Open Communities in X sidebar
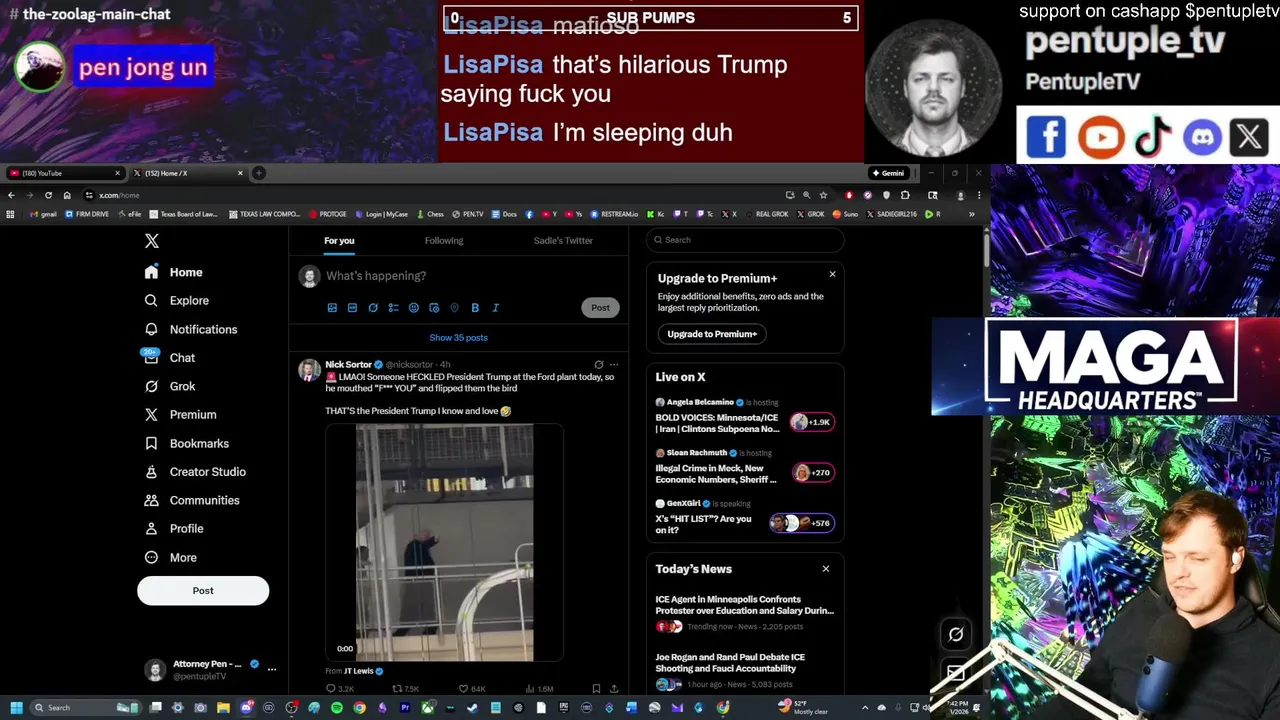Screen dimensions: 1280x720 point(191,500)
